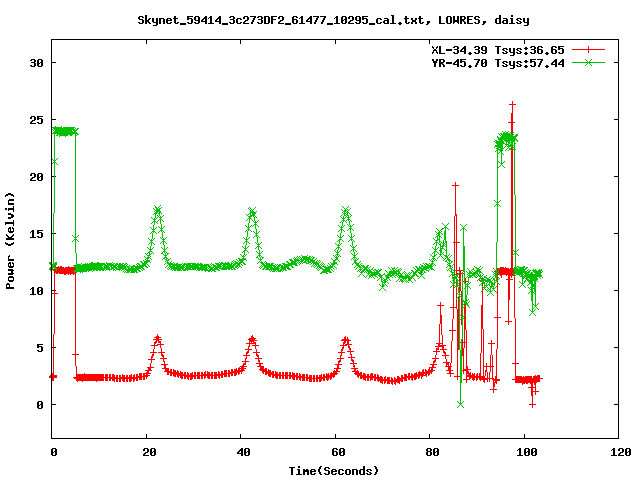Click the 'Power (Kelvin)' y-axis label
Viewport: 640px width, 480px height.
(10, 241)
